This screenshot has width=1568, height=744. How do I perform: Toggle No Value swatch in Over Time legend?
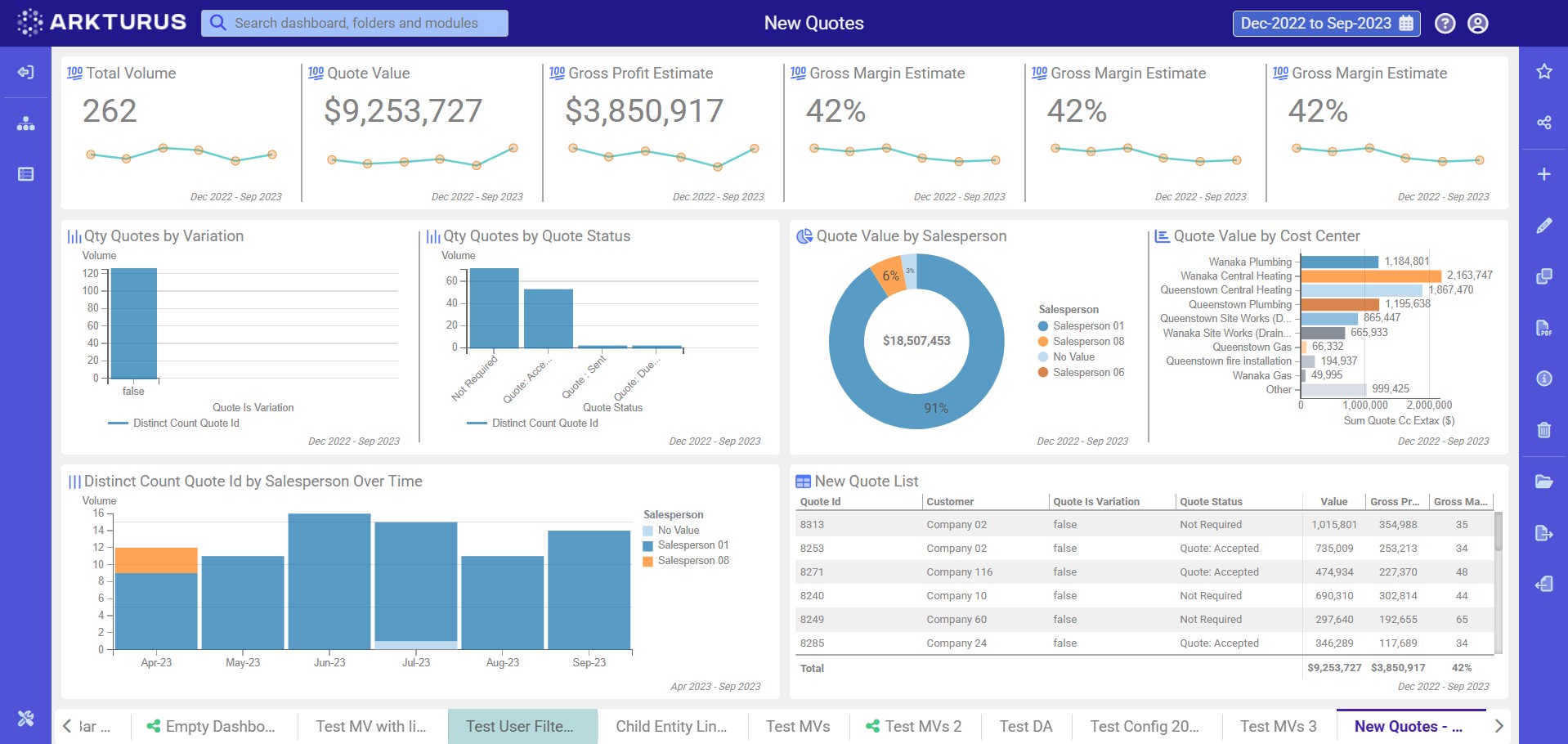click(x=648, y=531)
